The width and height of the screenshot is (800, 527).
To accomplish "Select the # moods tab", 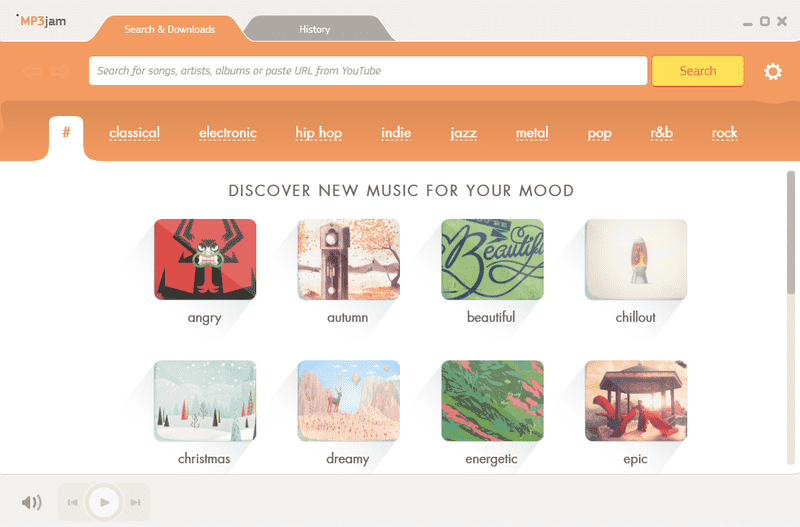I will coord(66,133).
